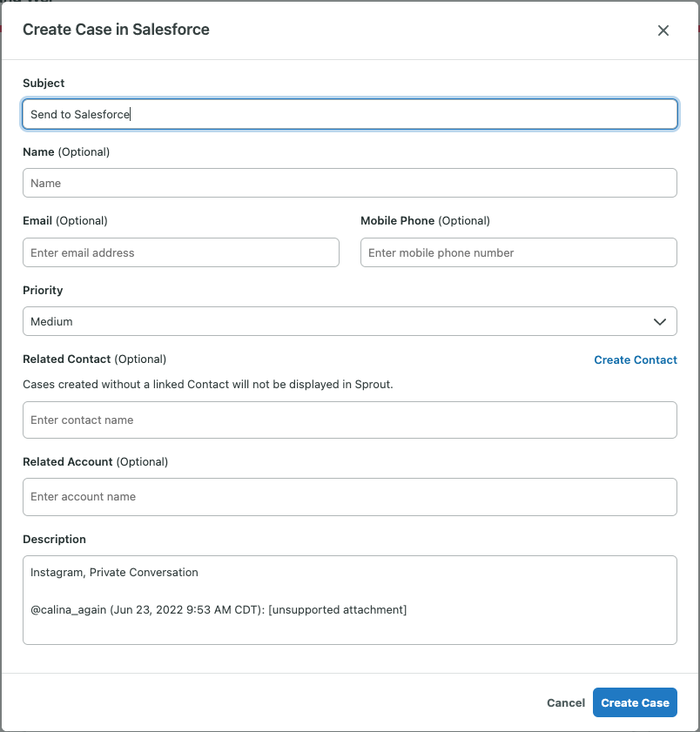The image size is (700, 732).
Task: Focus the optional Name input field
Action: [350, 183]
